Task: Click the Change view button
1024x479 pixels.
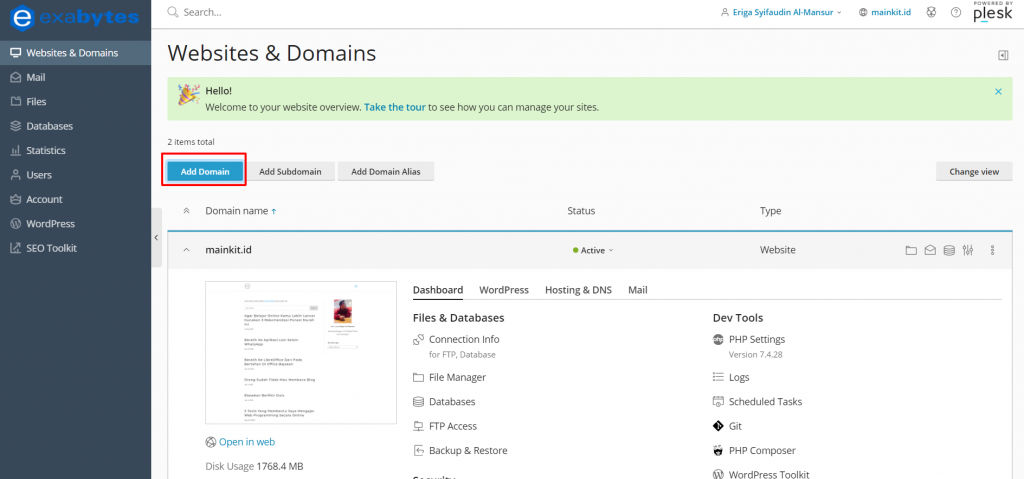Action: tap(974, 172)
